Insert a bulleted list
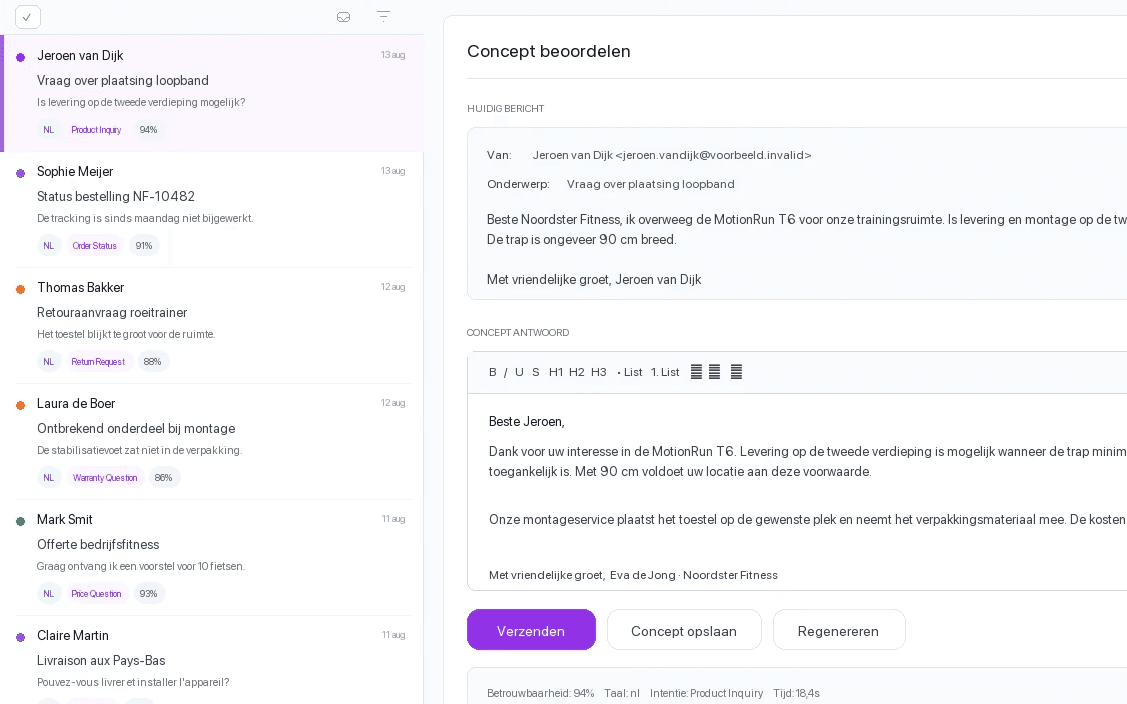 tap(630, 372)
